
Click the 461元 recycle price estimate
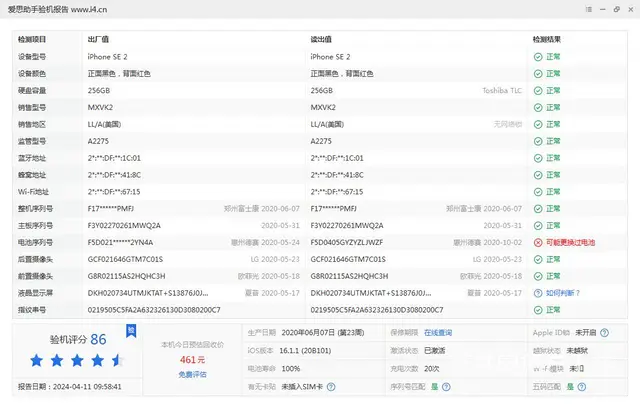[192, 360]
